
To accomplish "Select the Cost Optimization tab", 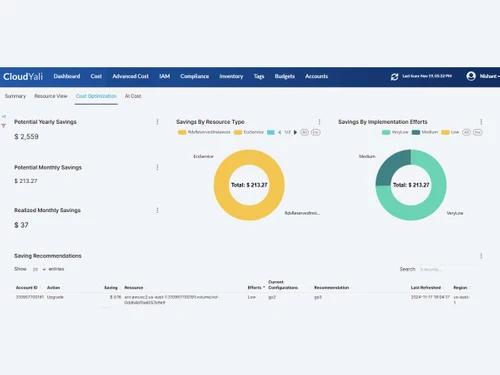I will [96, 96].
